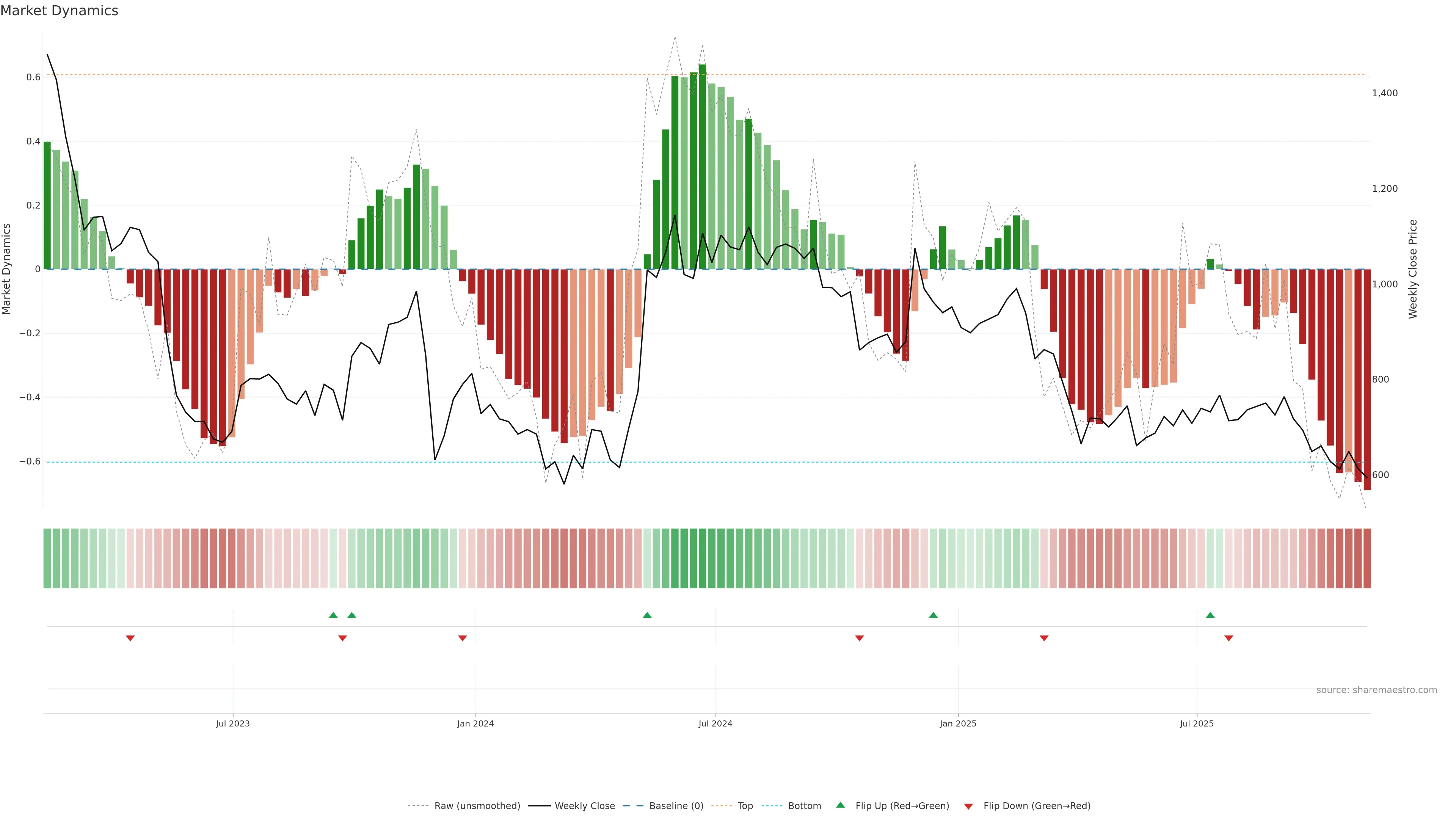1456x819 pixels.
Task: Toggle the Baseline (0) legend entry
Action: (x=676, y=806)
